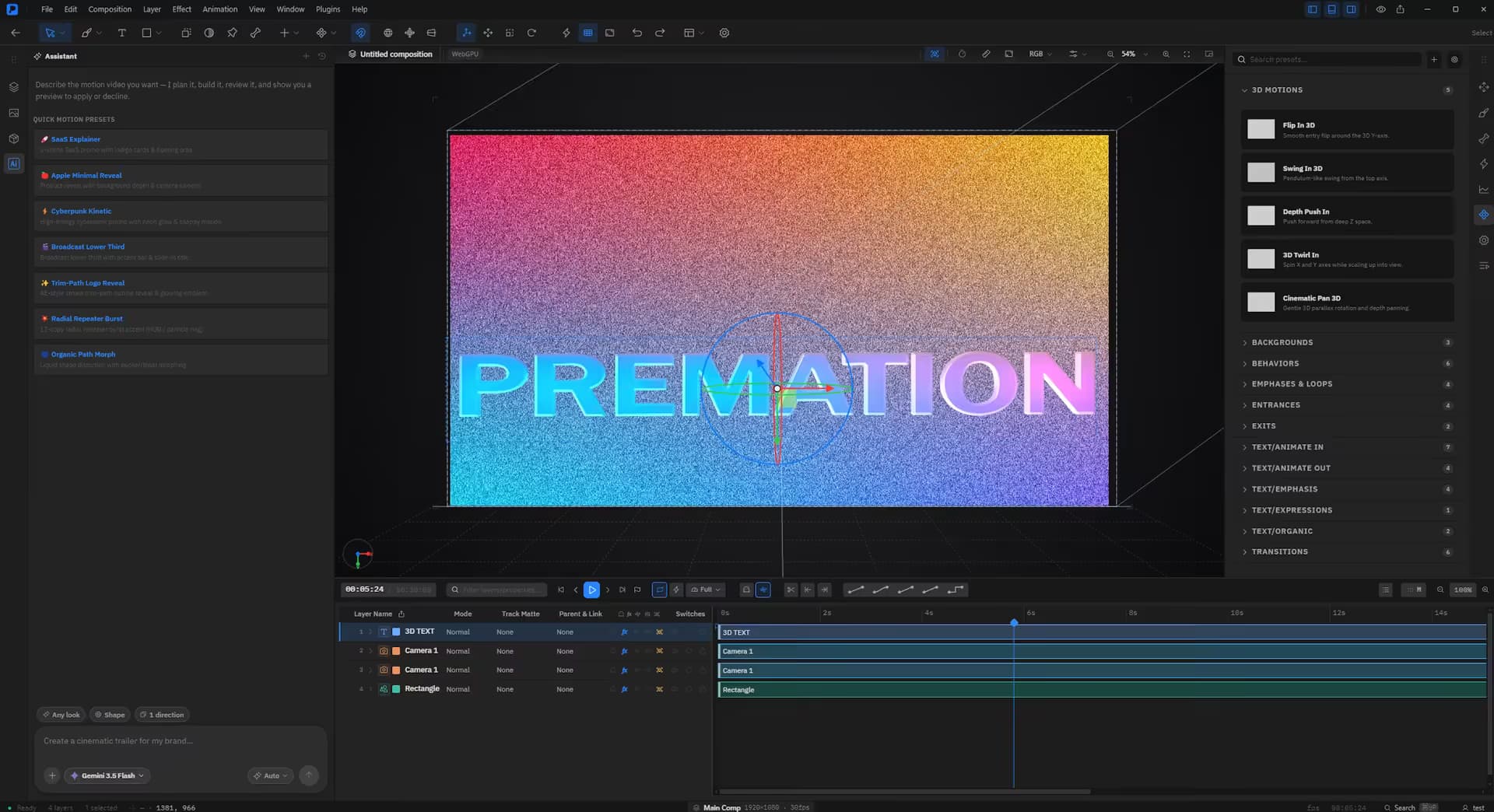Image resolution: width=1494 pixels, height=812 pixels.
Task: Add a new preset with plus button
Action: 1433,59
